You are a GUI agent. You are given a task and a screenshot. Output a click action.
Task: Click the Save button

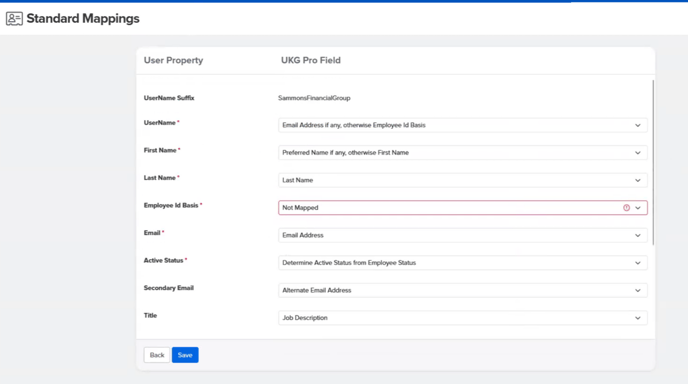(185, 355)
